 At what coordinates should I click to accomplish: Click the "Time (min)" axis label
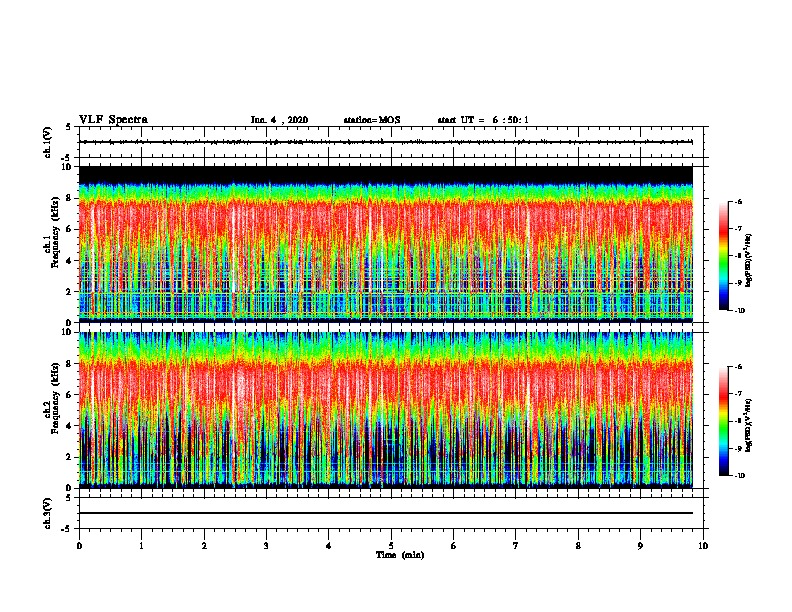[400, 555]
